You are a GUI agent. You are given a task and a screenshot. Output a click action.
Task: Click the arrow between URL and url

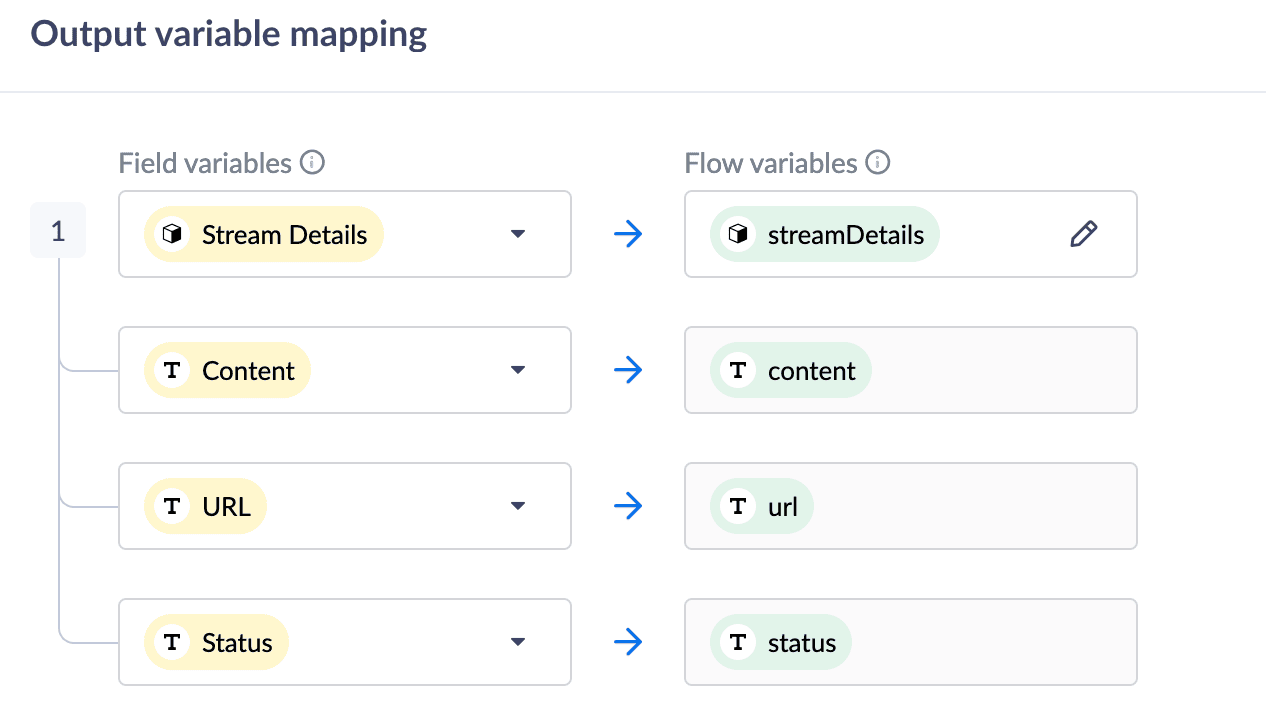click(628, 506)
